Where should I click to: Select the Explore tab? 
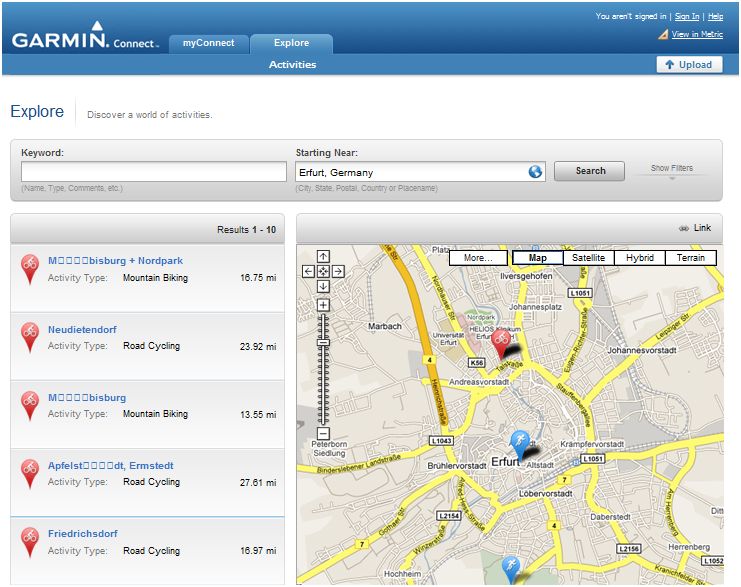(291, 43)
